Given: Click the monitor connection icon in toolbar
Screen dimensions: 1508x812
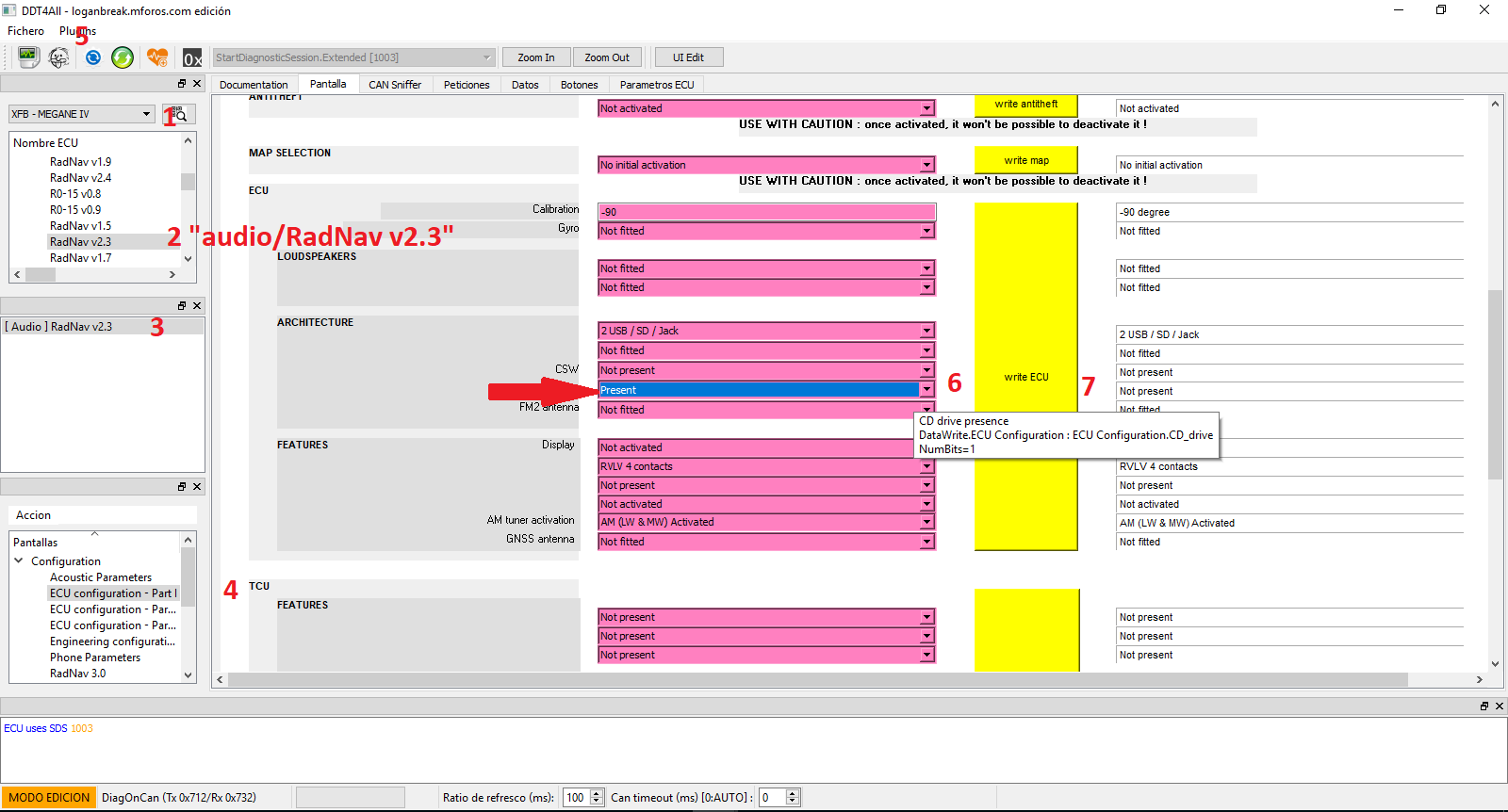Looking at the screenshot, I should [28, 57].
